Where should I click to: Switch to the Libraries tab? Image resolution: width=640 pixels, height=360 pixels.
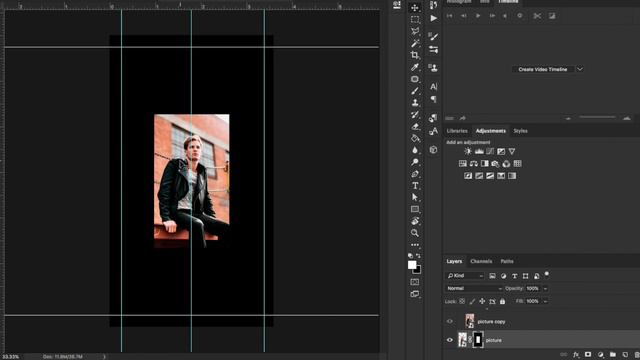coord(457,131)
